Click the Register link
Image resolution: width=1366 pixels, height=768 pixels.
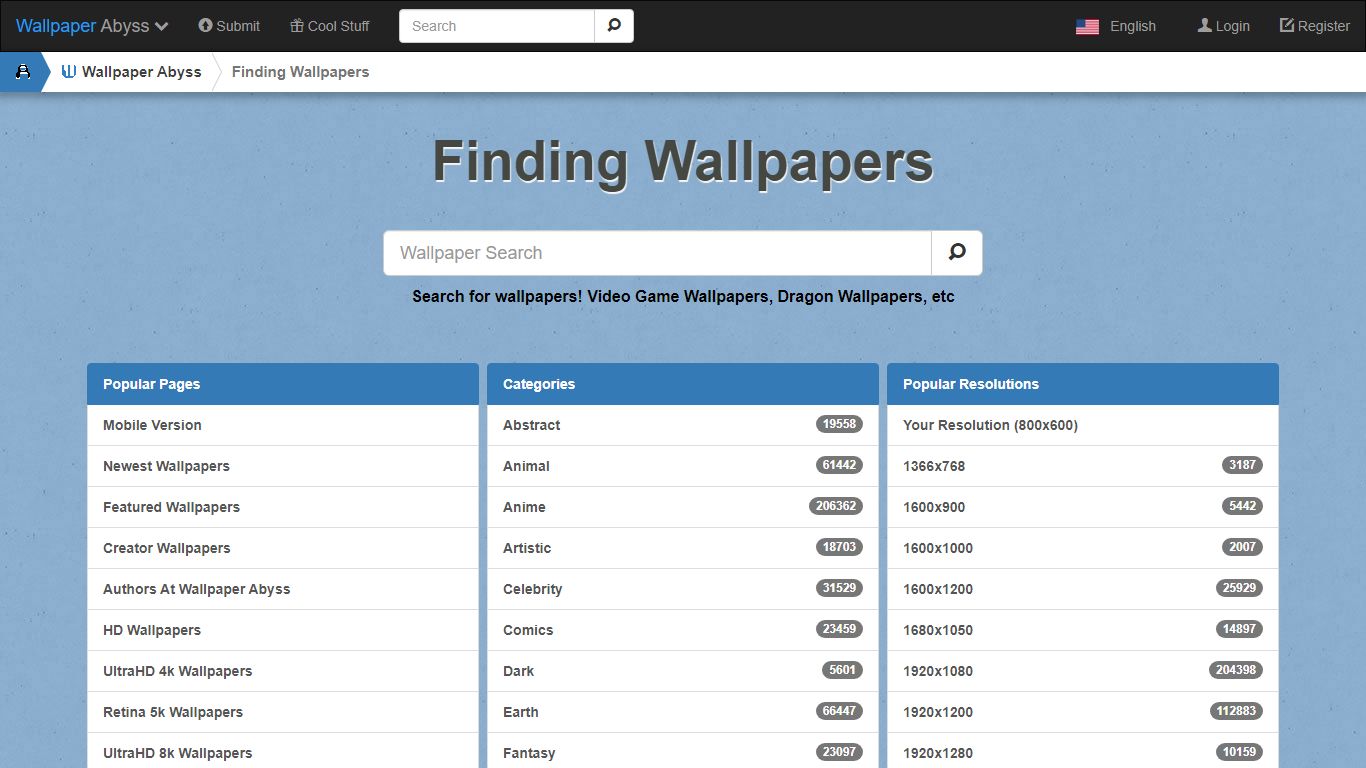[1315, 26]
